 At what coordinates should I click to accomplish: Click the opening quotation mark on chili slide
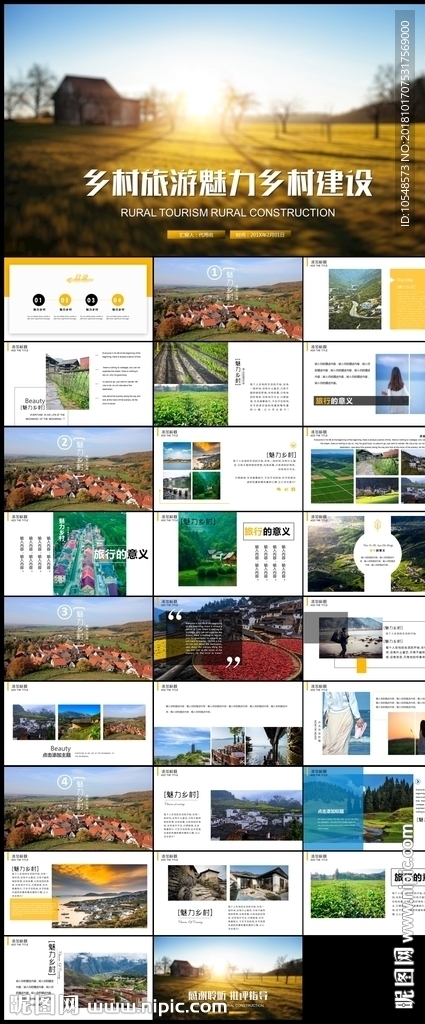(x=175, y=616)
